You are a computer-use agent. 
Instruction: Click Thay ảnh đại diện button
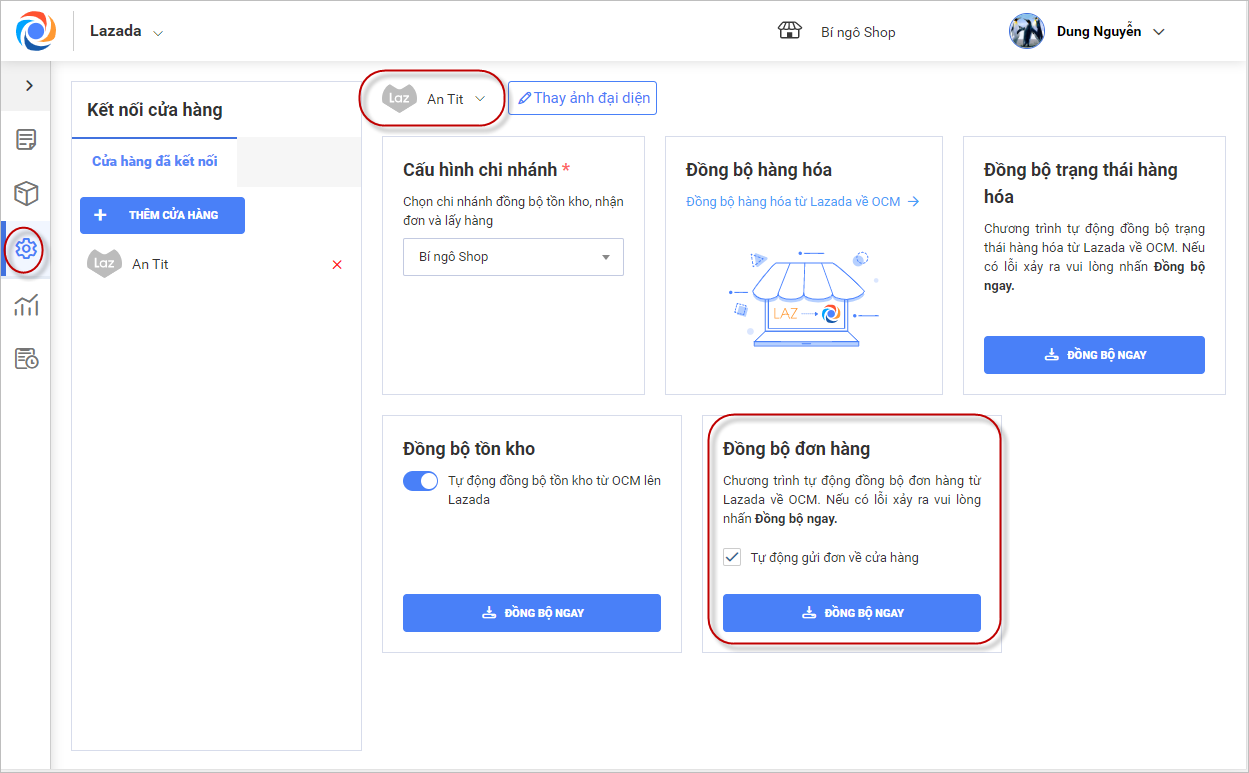tap(582, 98)
